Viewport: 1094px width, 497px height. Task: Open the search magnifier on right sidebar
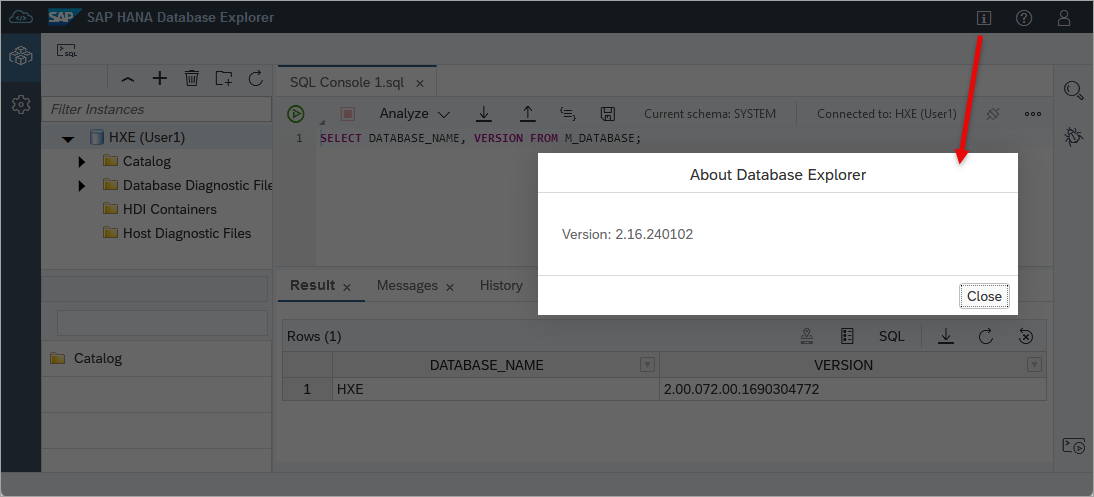(x=1073, y=91)
